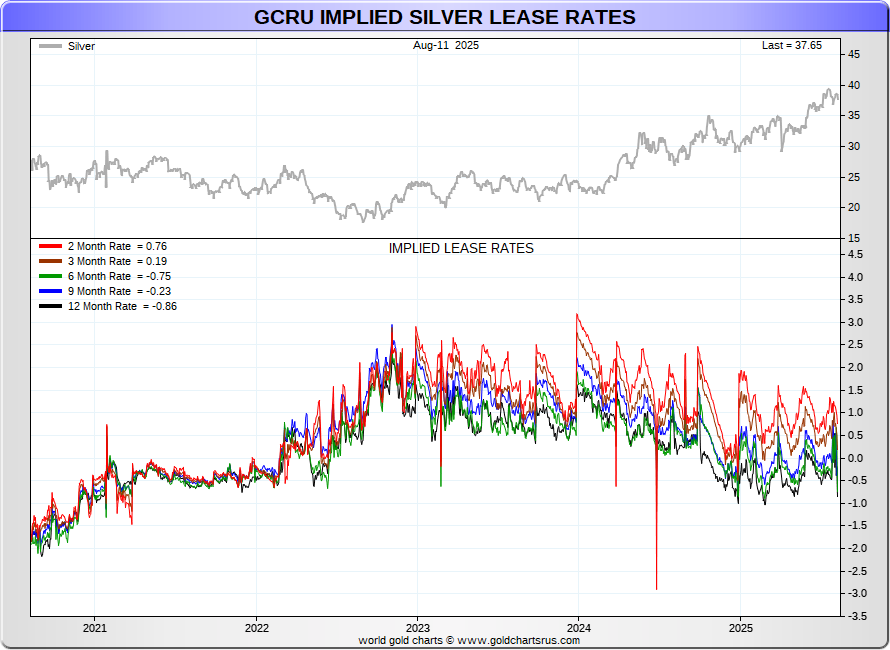Click the 1.0 lease rate axis label
Screen dimensions: 890x650
[x=855, y=412]
